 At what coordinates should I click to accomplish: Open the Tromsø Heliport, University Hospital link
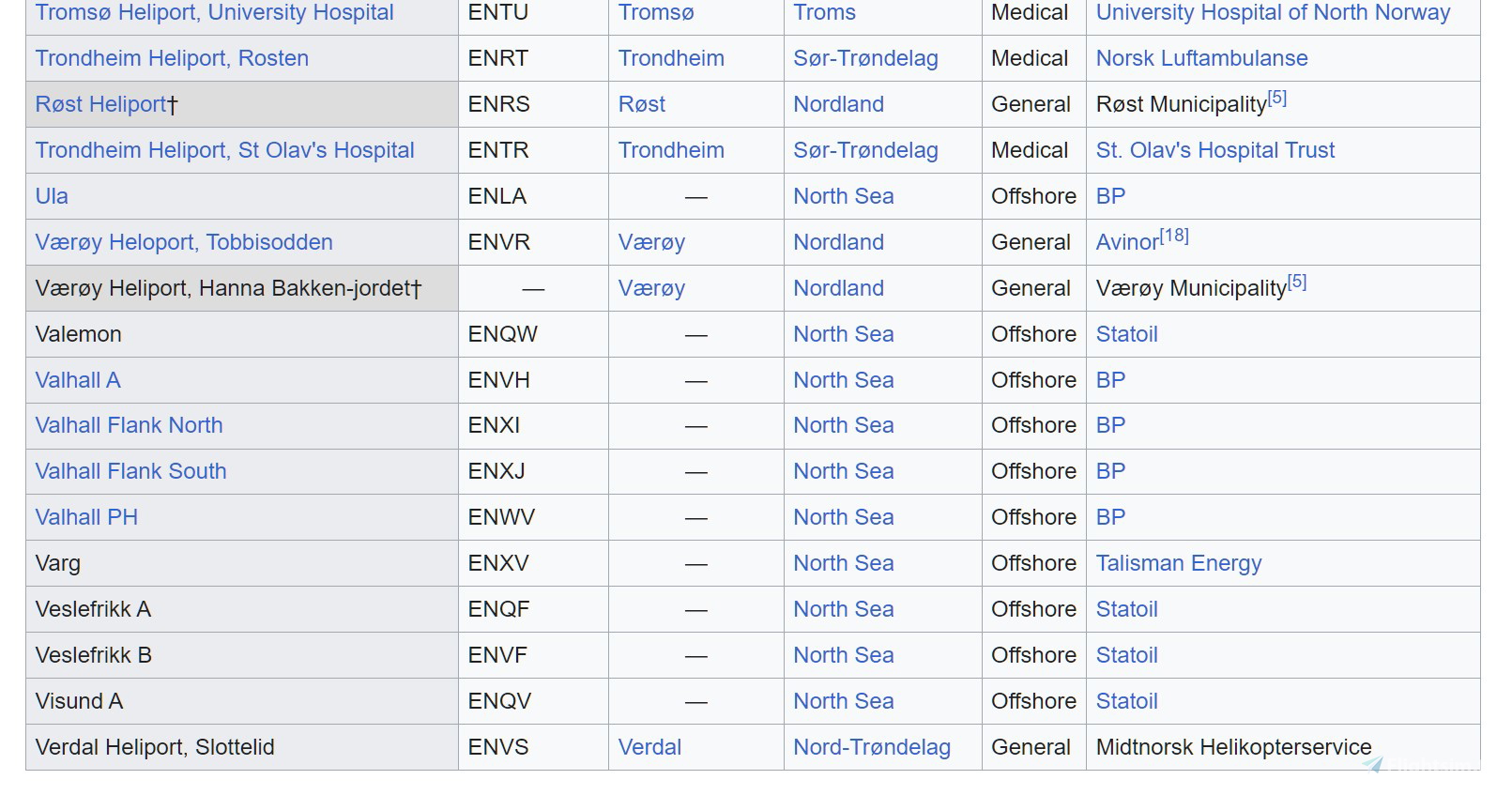[214, 13]
